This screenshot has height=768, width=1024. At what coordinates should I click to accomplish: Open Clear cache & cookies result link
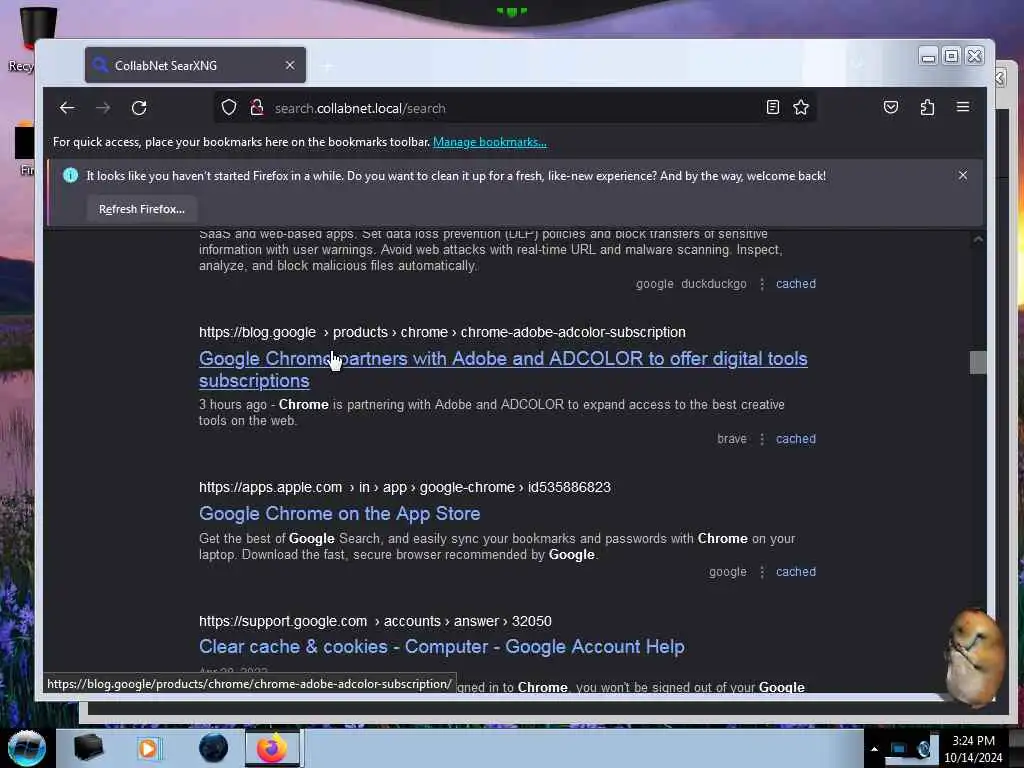[441, 647]
